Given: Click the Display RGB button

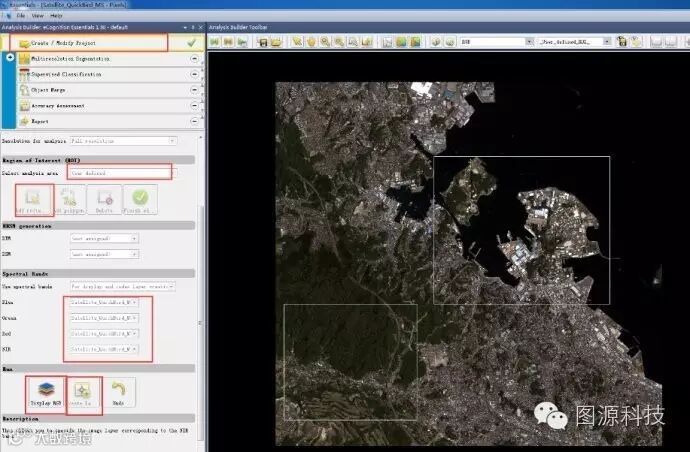Looking at the screenshot, I should 46,393.
